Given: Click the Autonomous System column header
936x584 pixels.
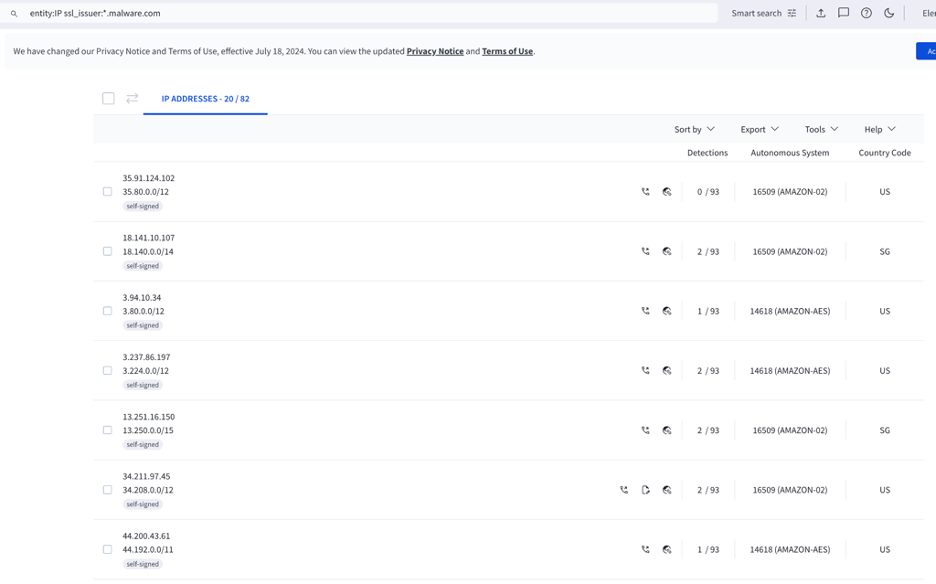Looking at the screenshot, I should tap(790, 153).
